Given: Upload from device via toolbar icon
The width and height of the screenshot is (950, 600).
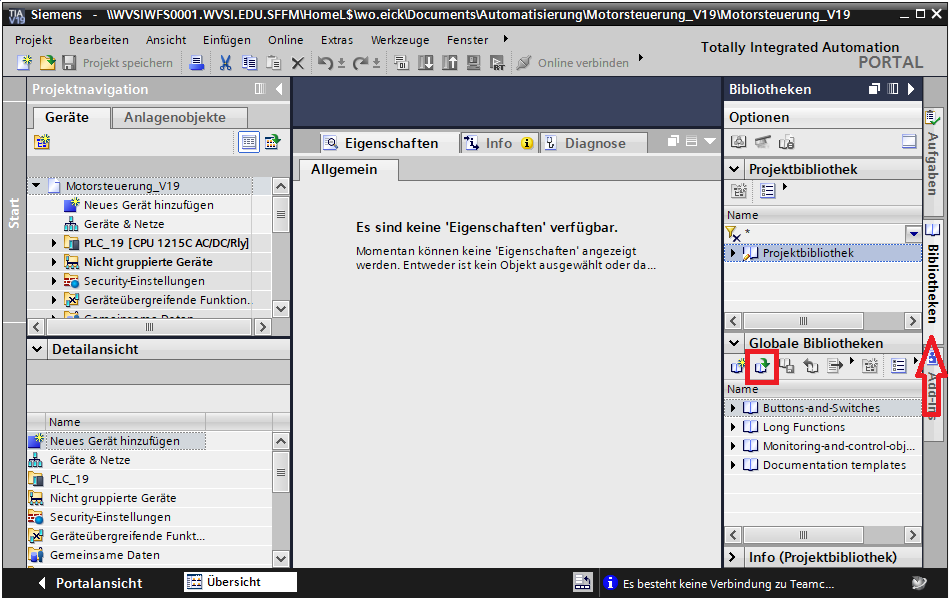Looking at the screenshot, I should click(450, 62).
